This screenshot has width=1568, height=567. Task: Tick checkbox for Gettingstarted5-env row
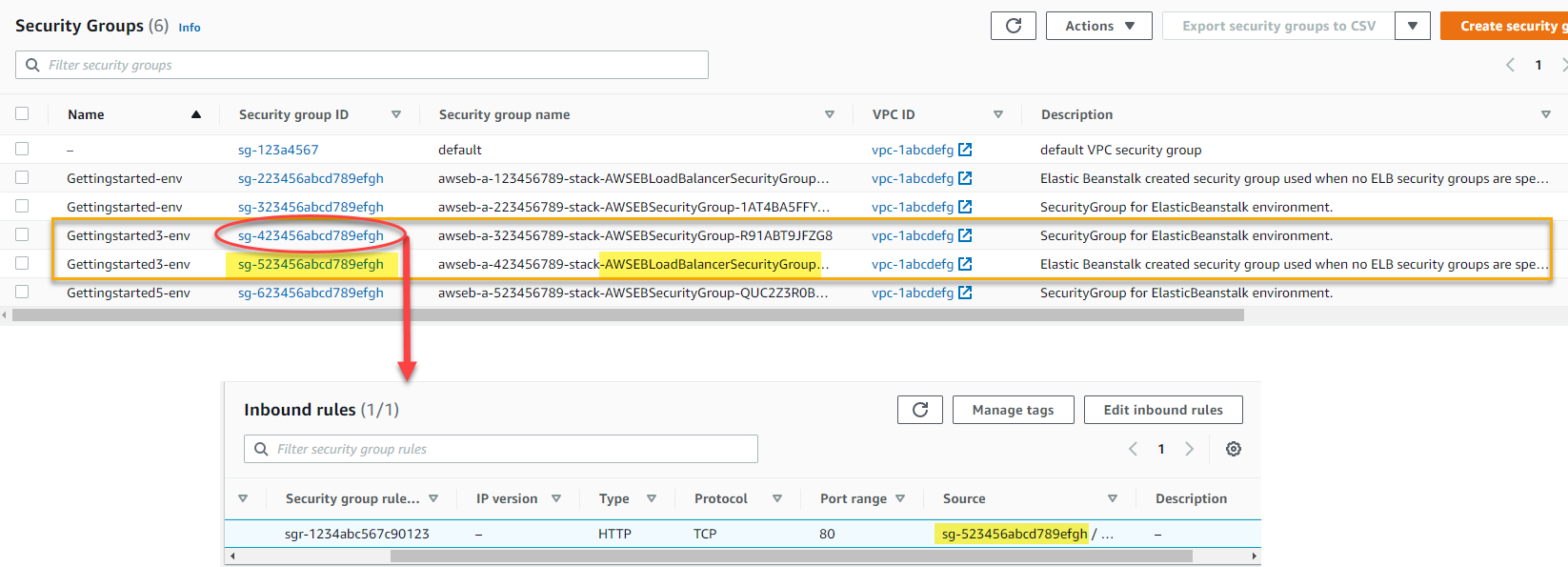(22, 292)
